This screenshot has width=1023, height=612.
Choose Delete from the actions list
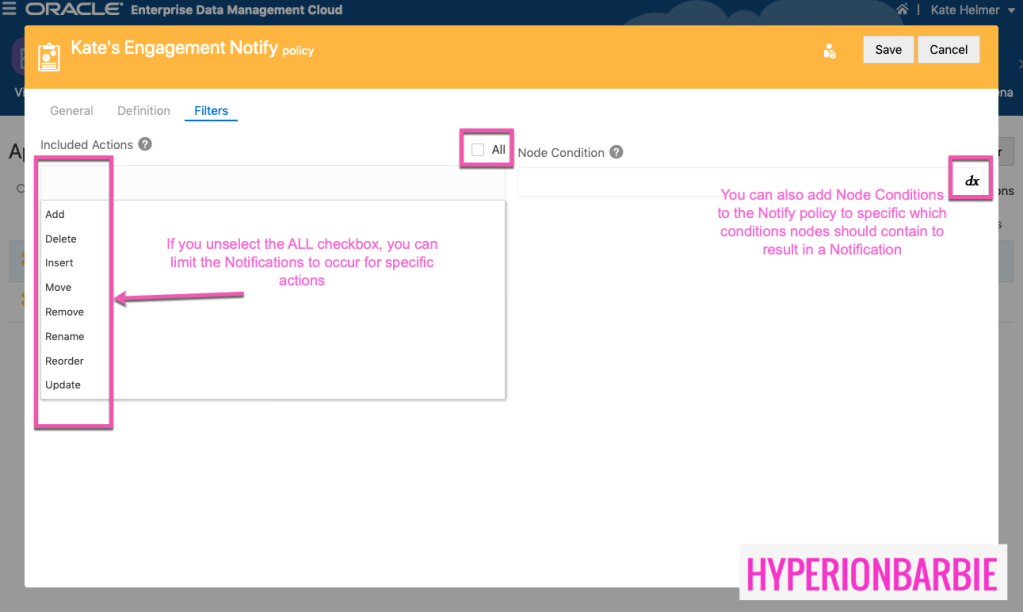tap(61, 239)
